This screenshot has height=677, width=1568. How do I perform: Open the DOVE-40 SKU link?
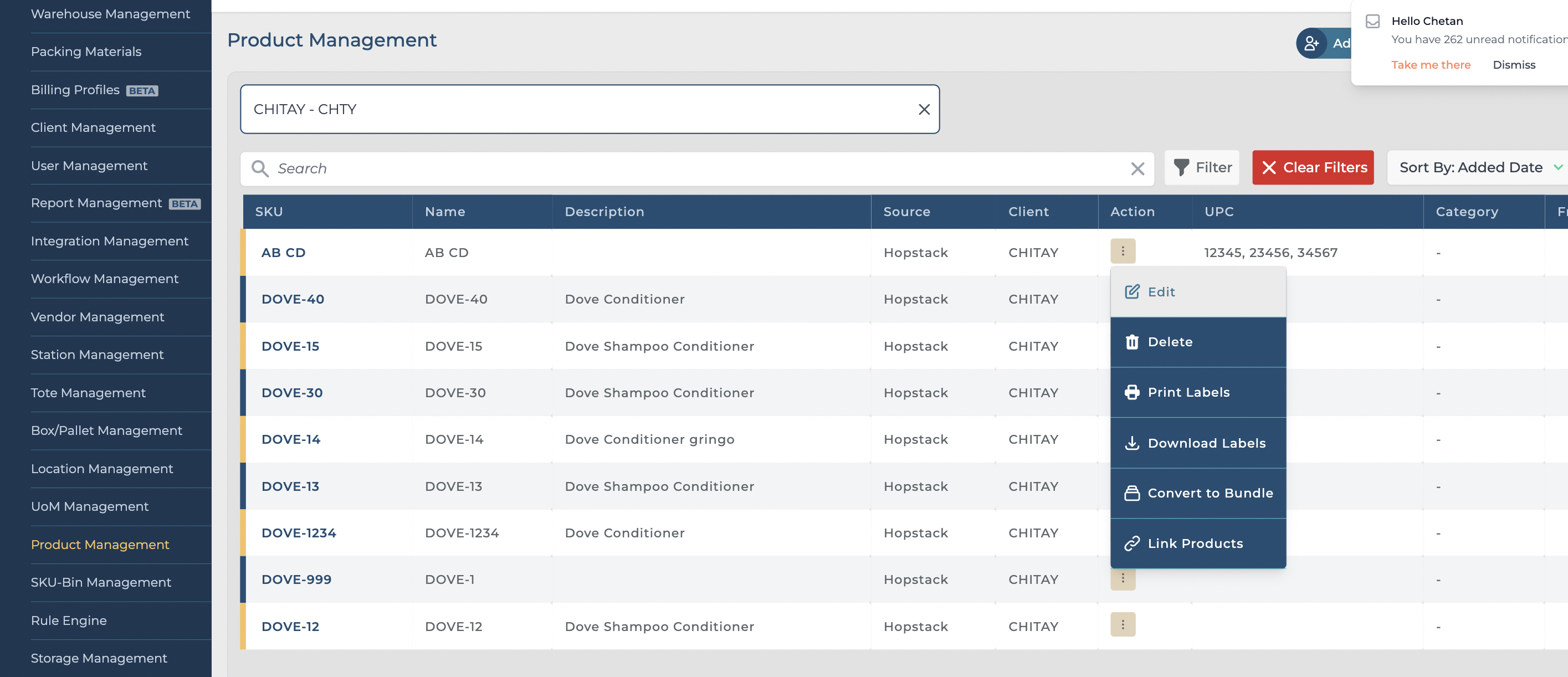pyautogui.click(x=293, y=300)
